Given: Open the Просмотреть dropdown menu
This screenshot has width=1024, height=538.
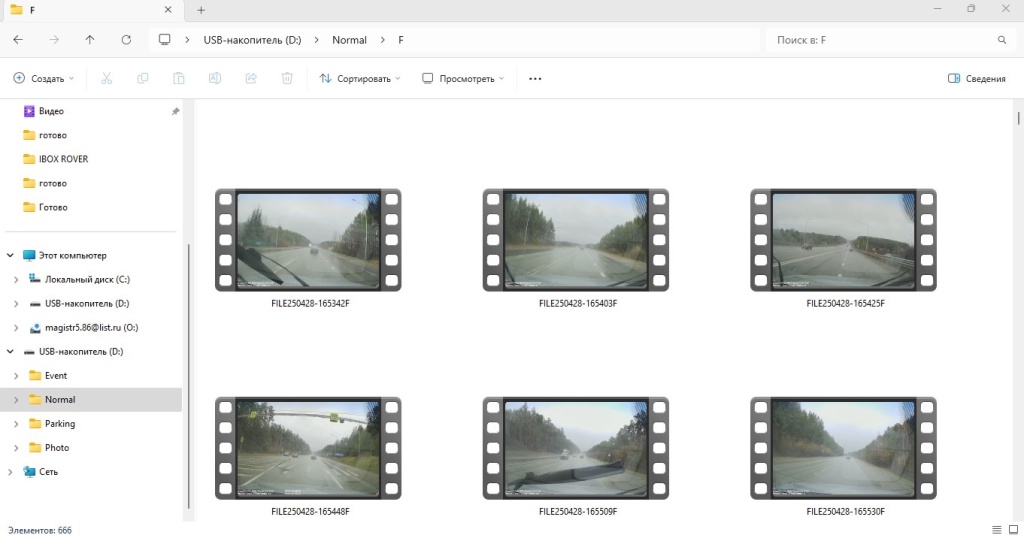Looking at the screenshot, I should point(463,78).
